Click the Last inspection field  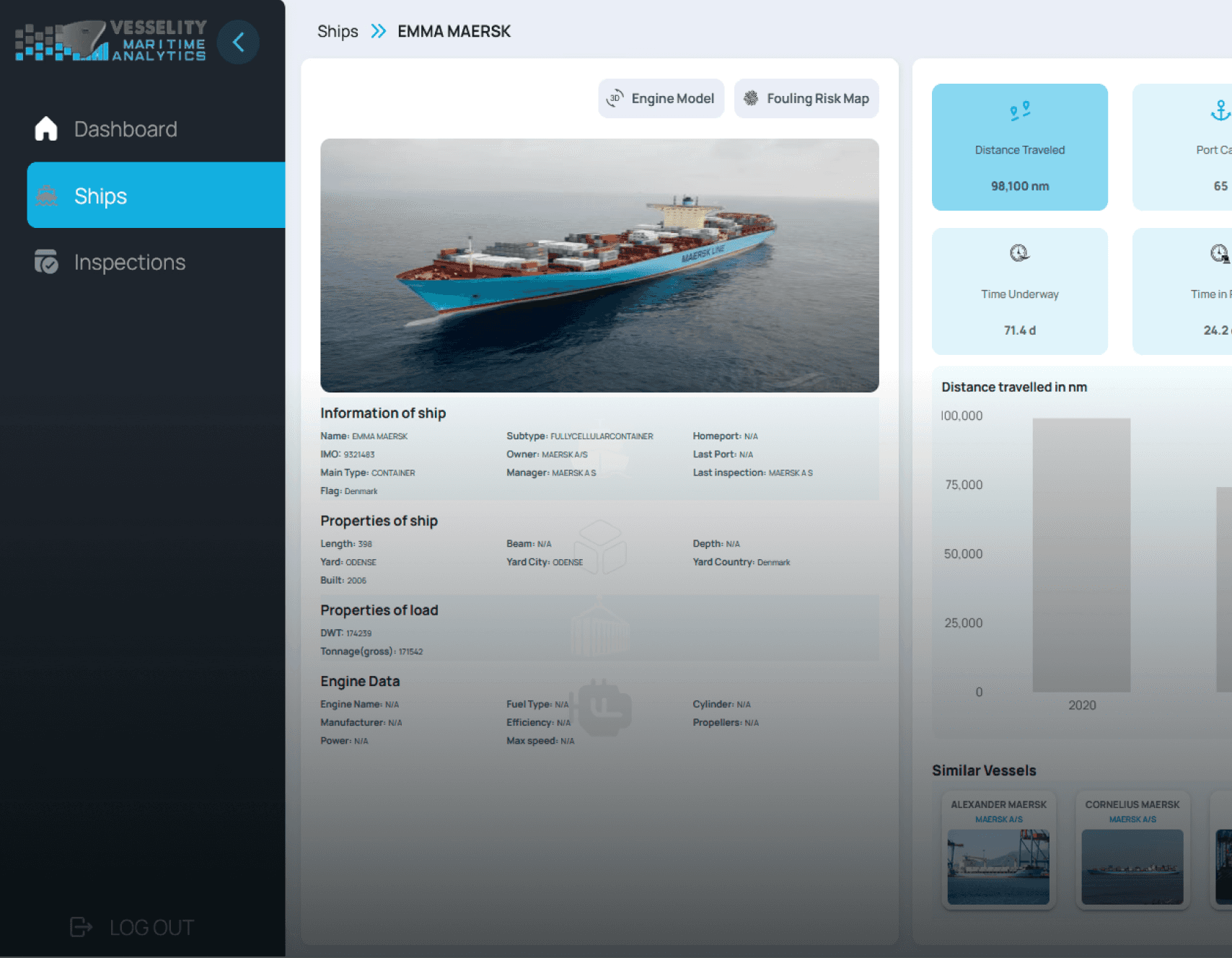click(x=752, y=473)
